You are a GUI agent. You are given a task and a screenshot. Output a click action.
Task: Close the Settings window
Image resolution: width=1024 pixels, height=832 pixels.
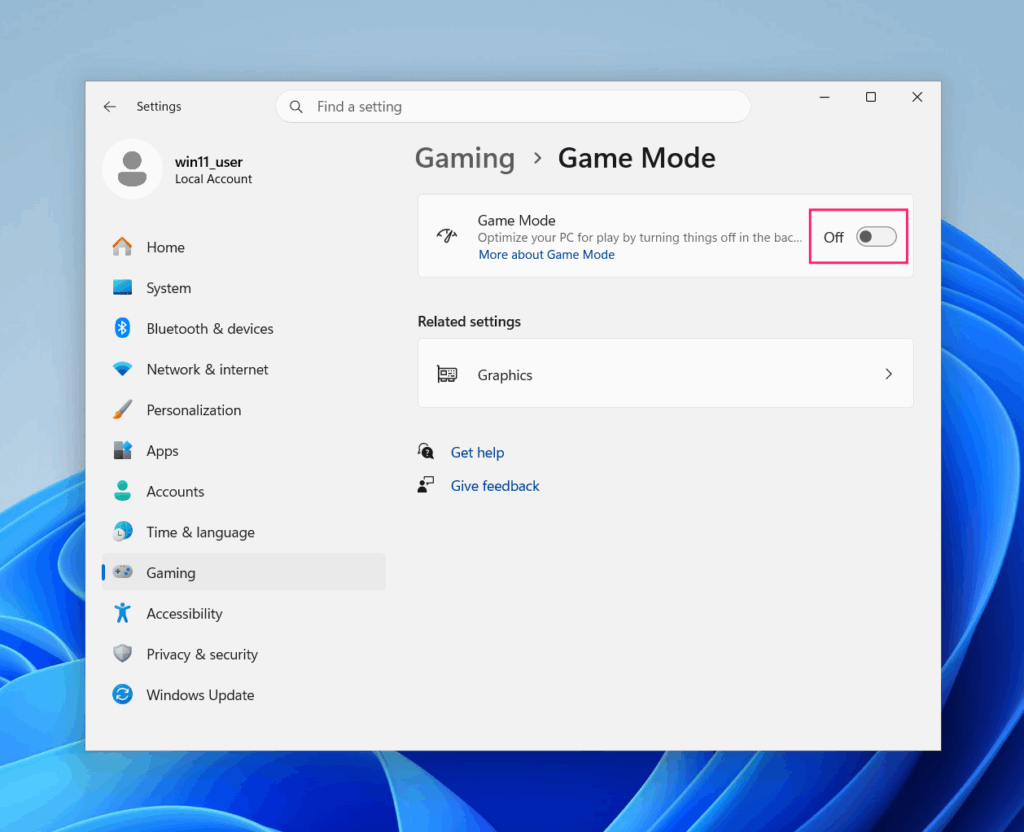point(917,97)
